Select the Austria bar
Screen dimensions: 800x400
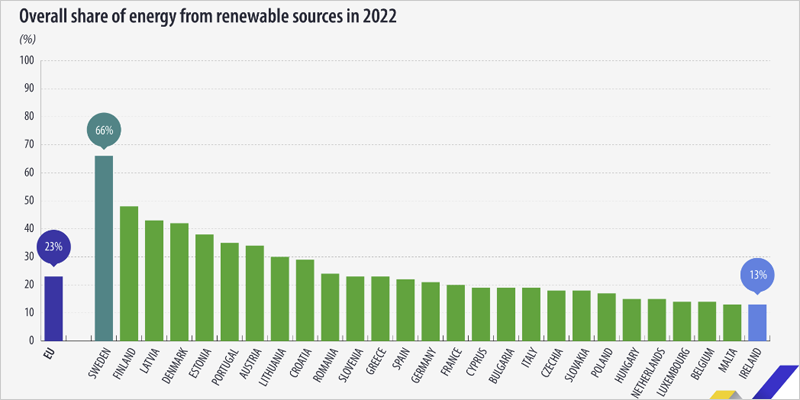point(255,293)
